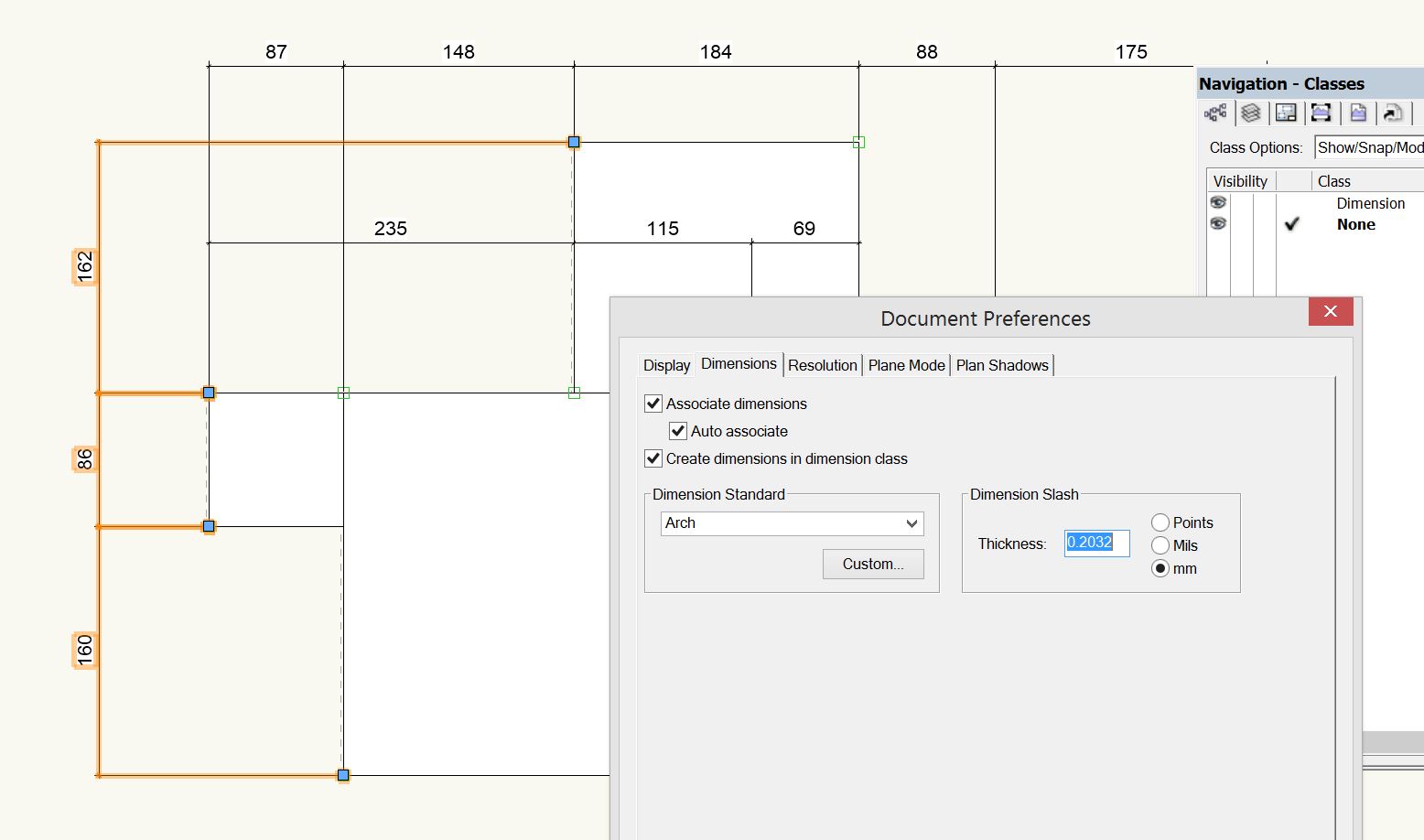The image size is (1424, 840).
Task: Switch to the Design Layers icon
Action: pyautogui.click(x=1252, y=113)
